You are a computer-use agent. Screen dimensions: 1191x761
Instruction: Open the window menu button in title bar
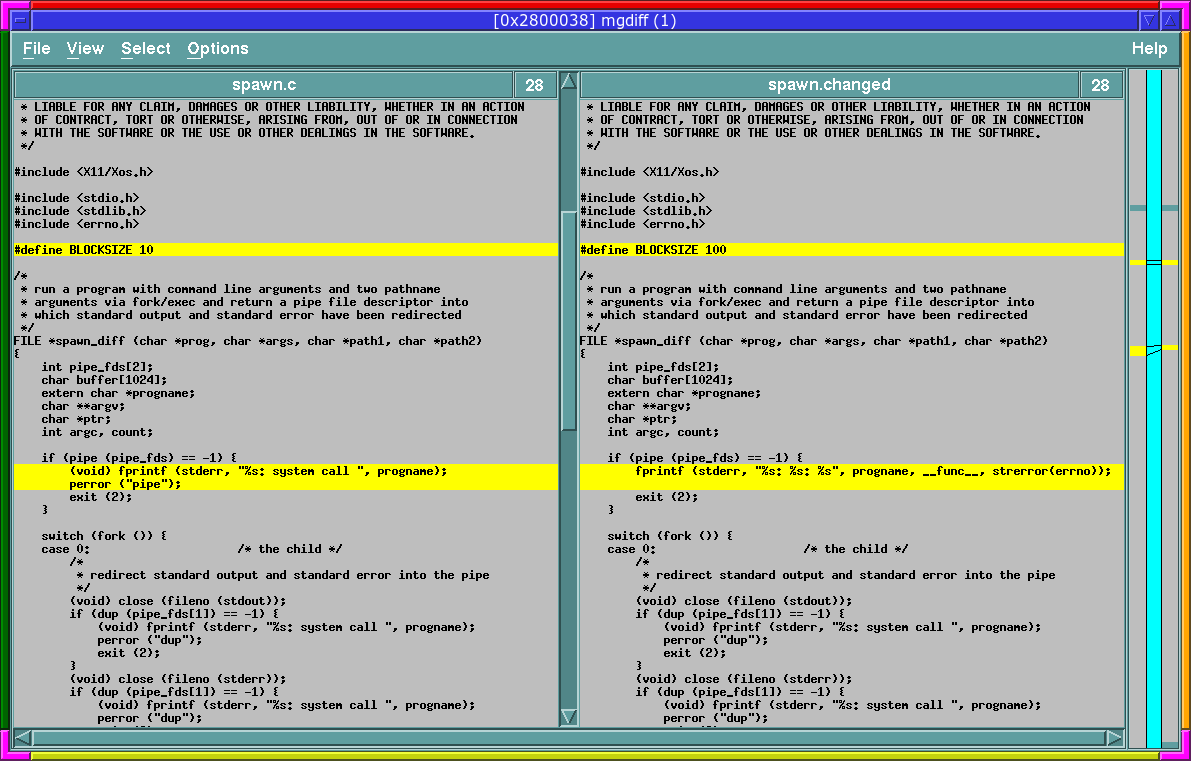(22, 21)
